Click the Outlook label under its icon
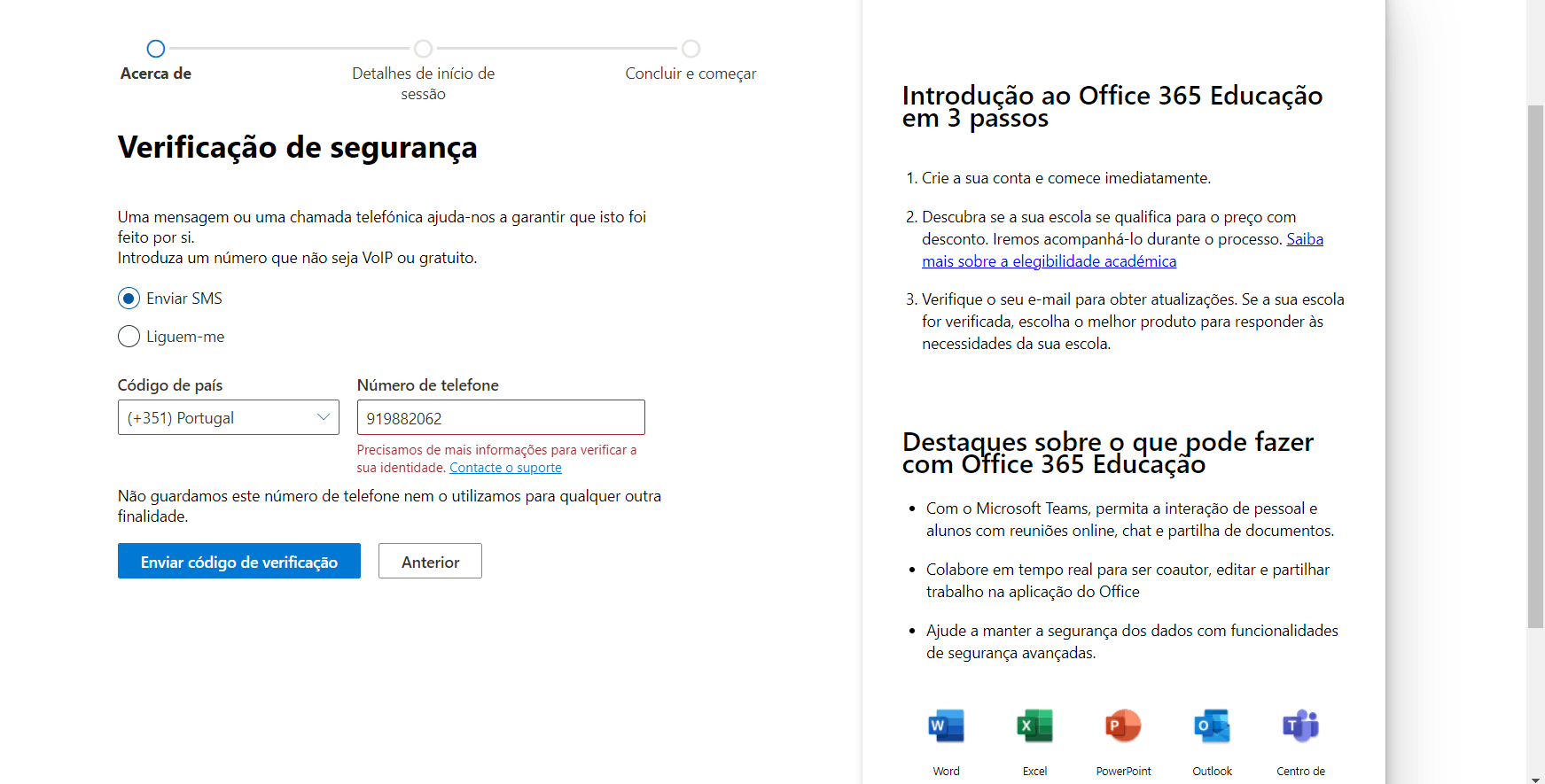Viewport: 1545px width, 784px height. (1212, 772)
